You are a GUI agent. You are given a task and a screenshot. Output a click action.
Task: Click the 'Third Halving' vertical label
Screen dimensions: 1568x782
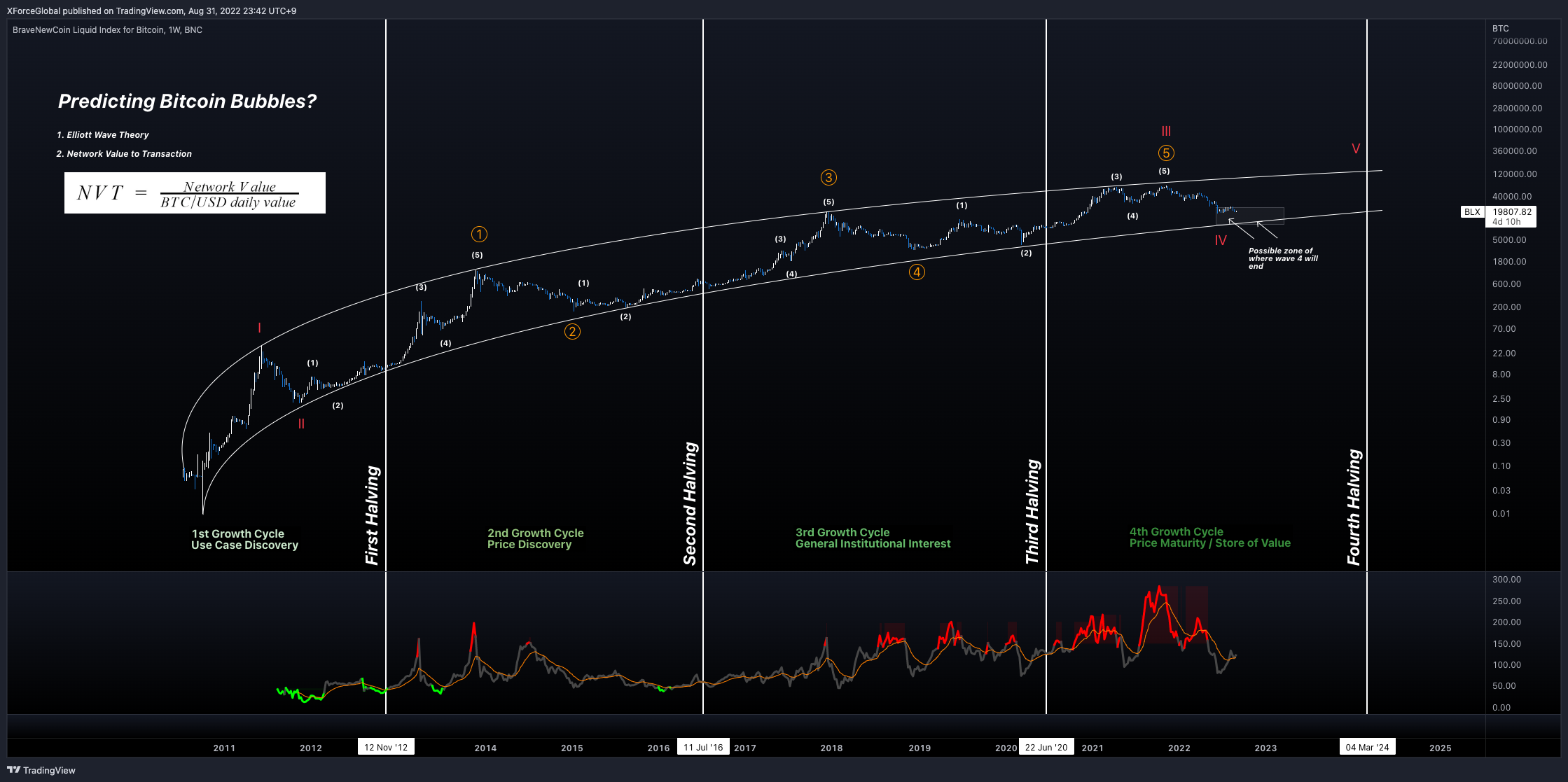(1032, 512)
